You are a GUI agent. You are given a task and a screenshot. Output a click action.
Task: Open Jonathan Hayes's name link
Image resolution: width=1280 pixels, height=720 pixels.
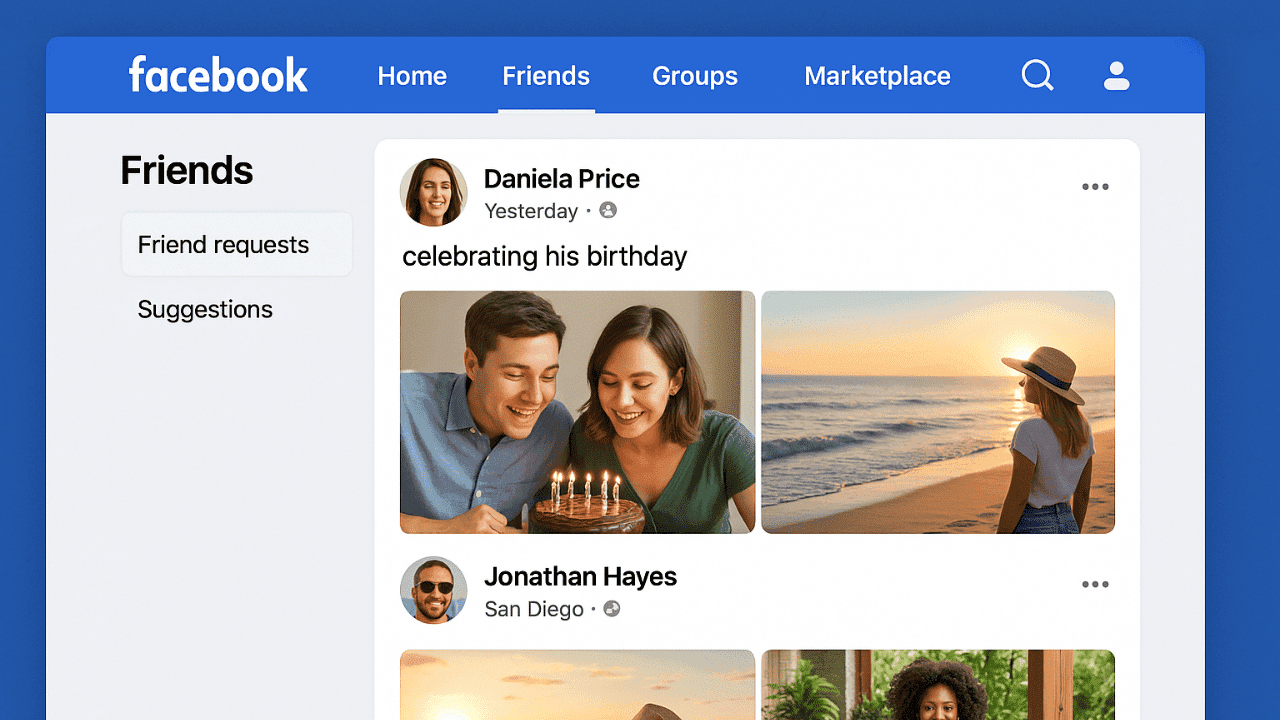pos(580,577)
